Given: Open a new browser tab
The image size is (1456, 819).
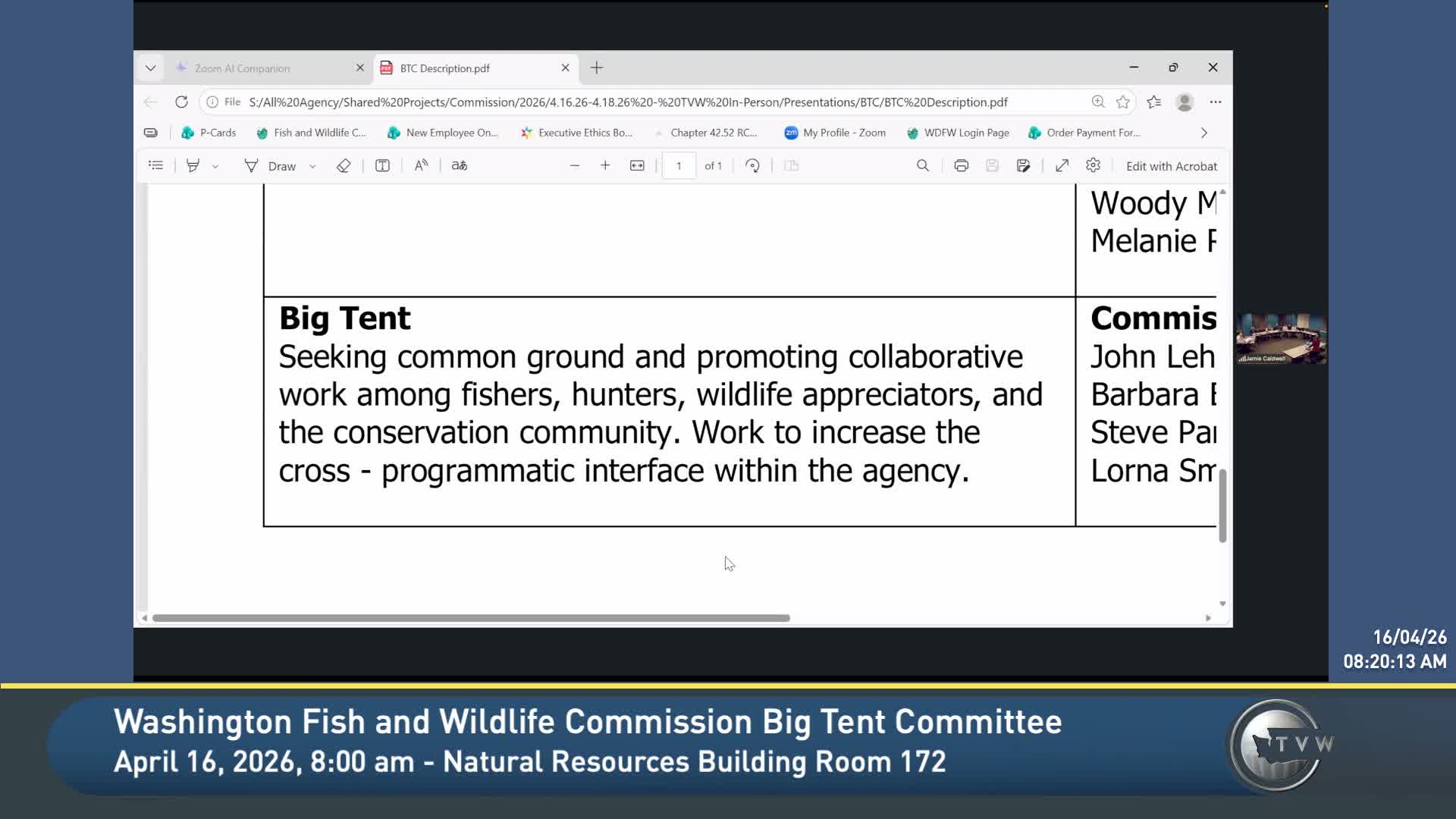Looking at the screenshot, I should (597, 68).
